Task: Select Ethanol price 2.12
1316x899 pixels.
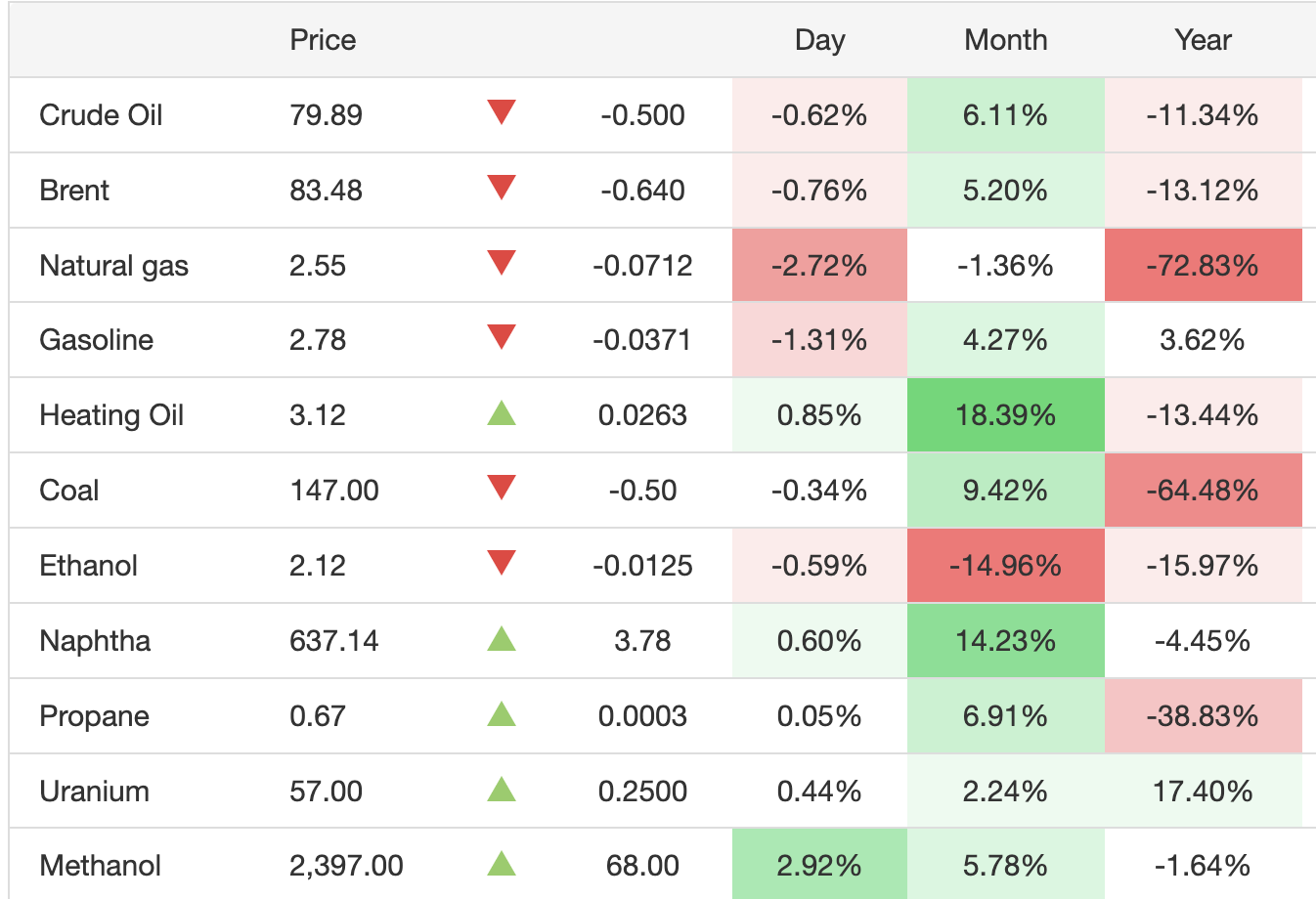Action: point(318,566)
